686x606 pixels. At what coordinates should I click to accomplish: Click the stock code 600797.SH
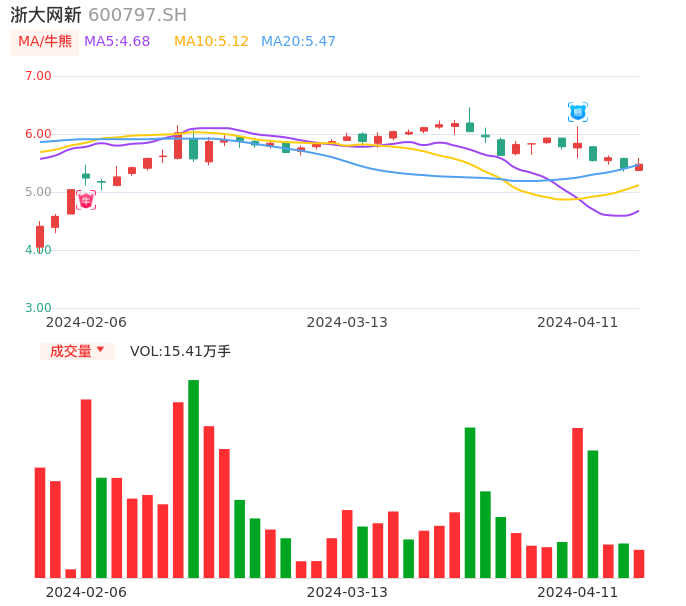pyautogui.click(x=138, y=15)
